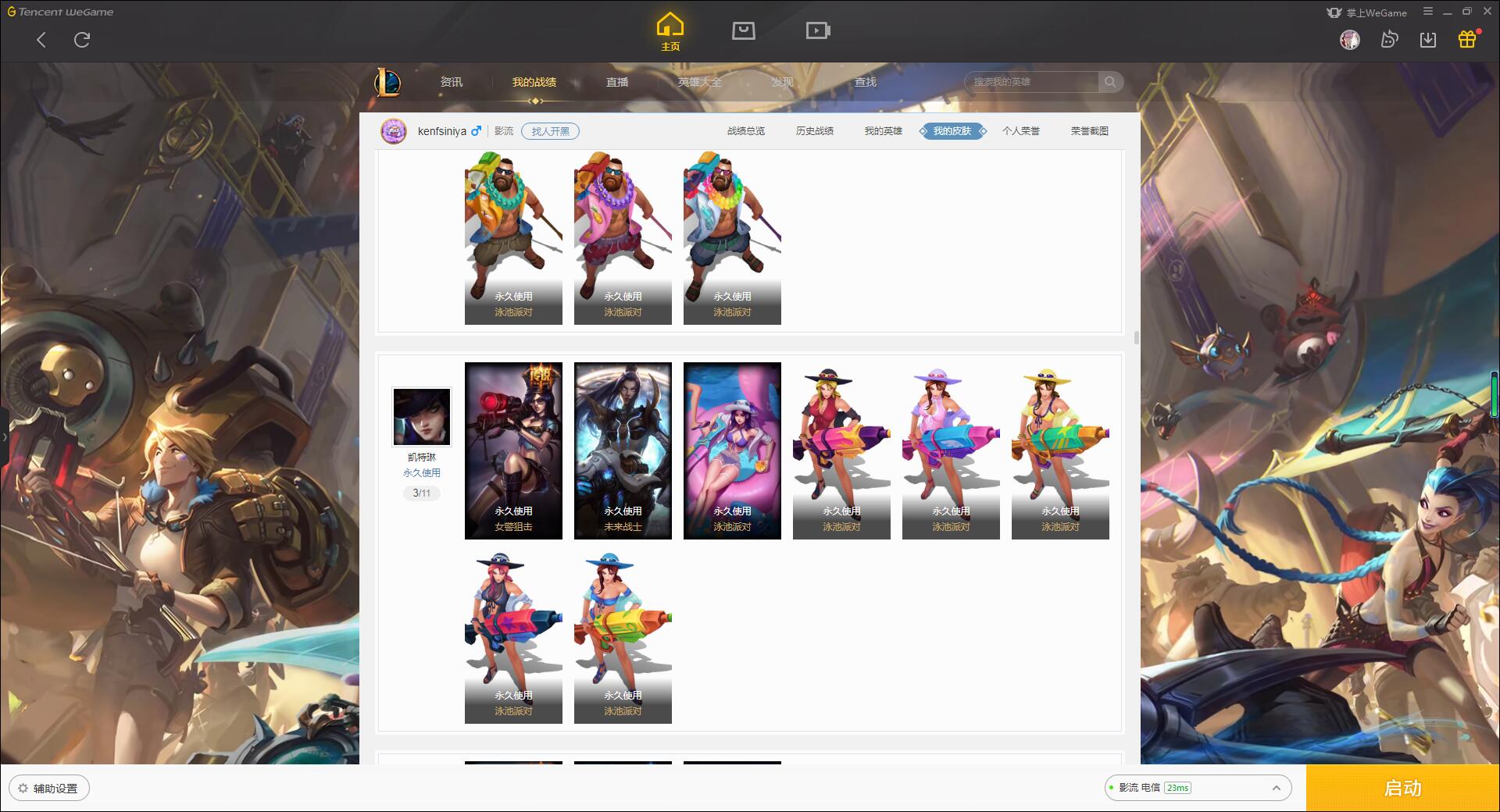Click the 启动 launch button
The image size is (1500, 812).
(1403, 789)
